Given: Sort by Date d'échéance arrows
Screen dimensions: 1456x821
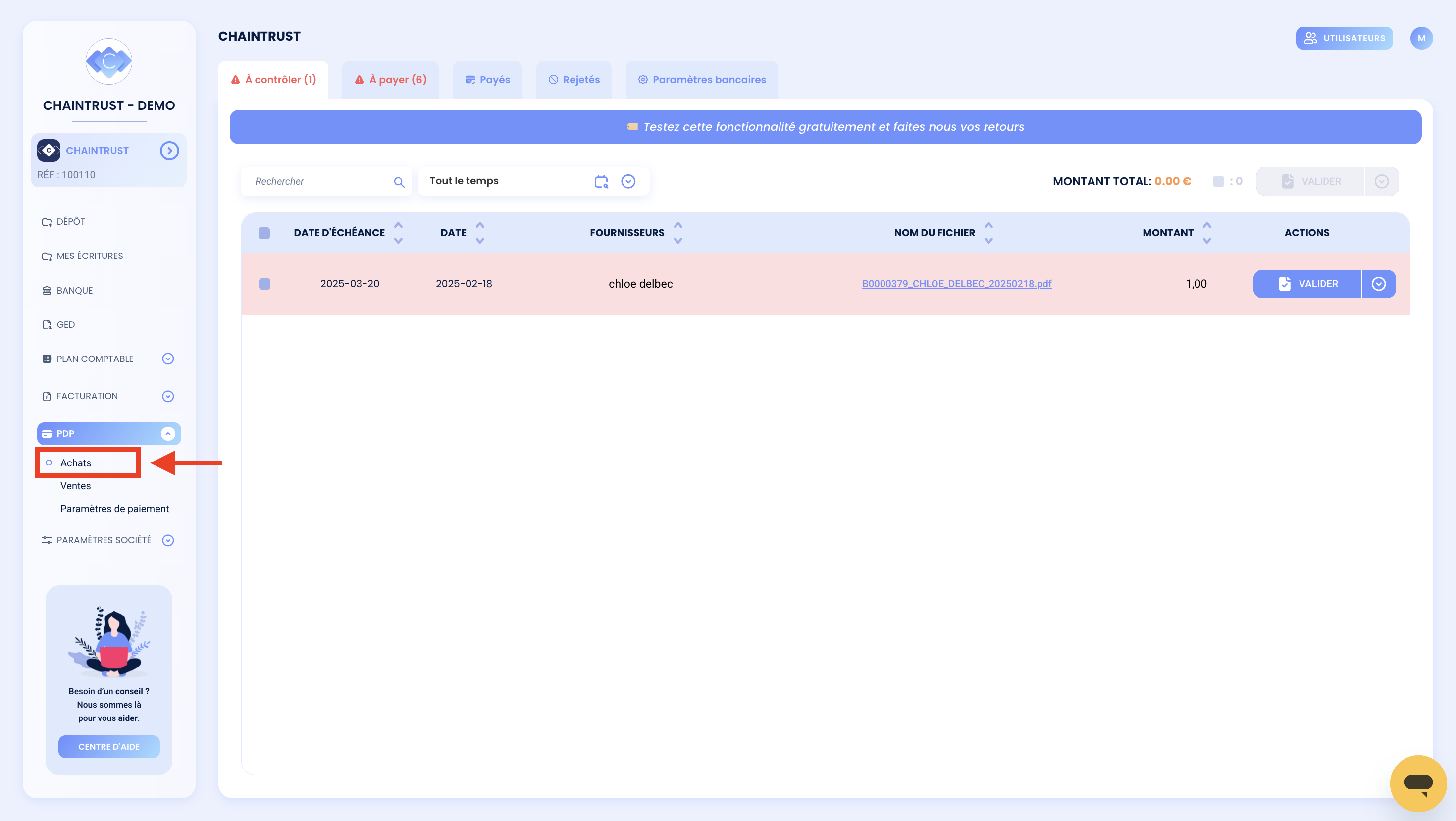Looking at the screenshot, I should (x=399, y=233).
